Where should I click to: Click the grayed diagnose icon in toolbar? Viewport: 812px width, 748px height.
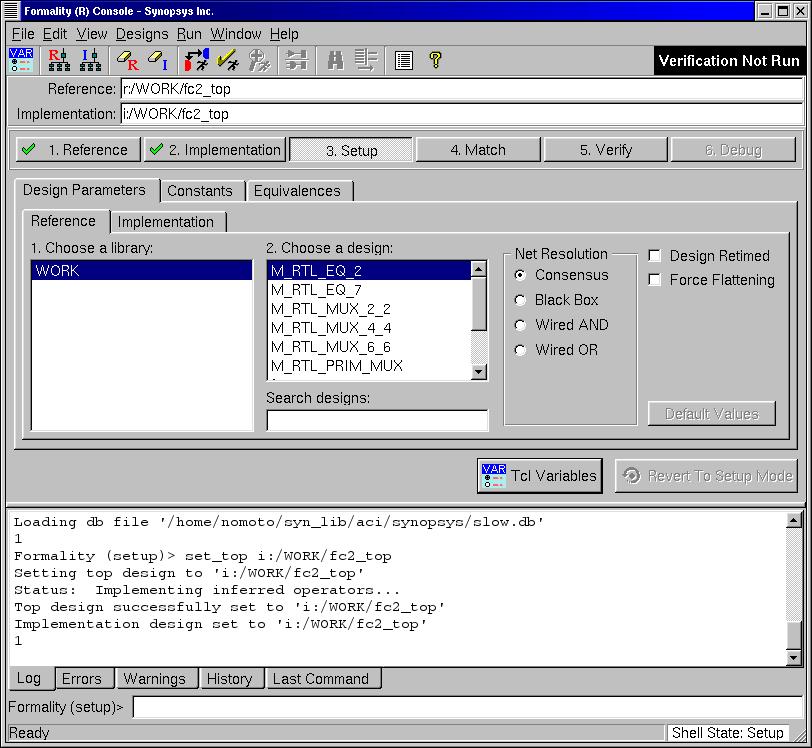point(258,60)
